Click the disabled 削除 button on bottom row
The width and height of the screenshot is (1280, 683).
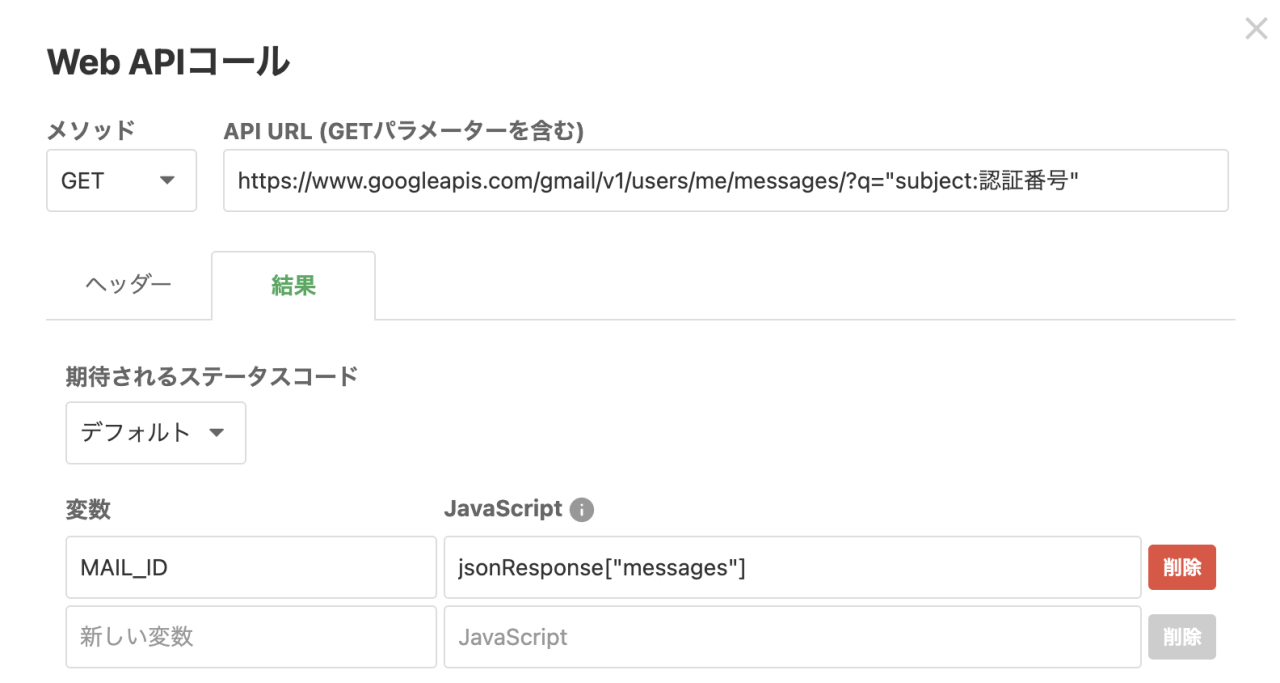pyautogui.click(x=1182, y=637)
